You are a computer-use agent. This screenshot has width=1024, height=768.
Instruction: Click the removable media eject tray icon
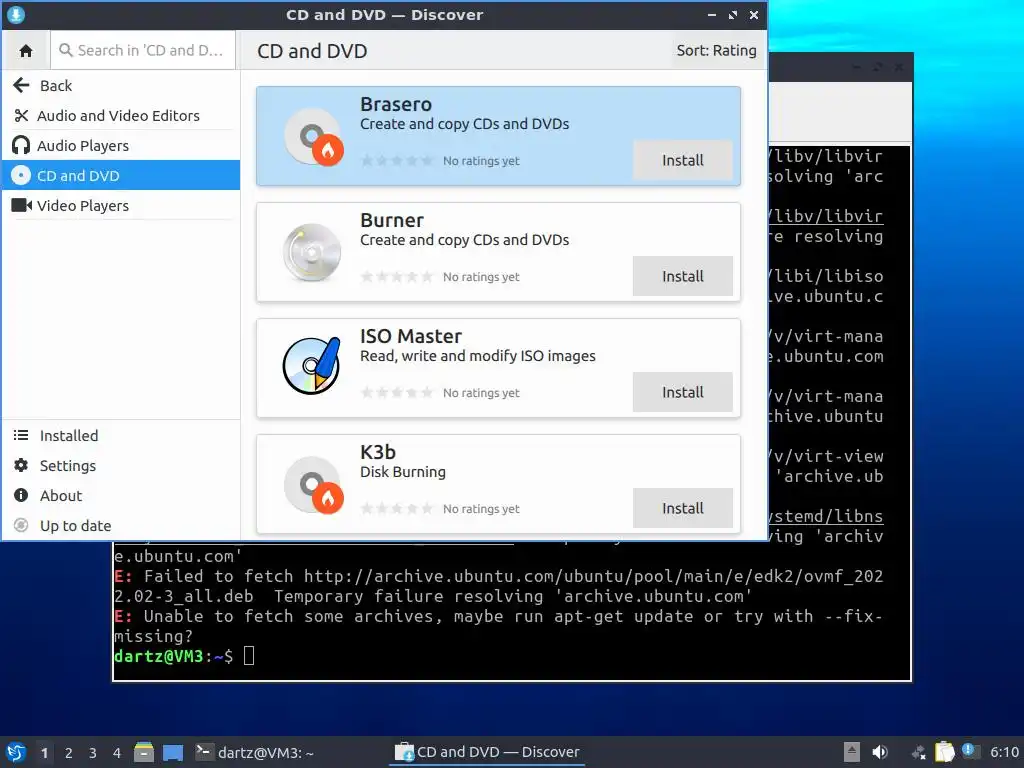click(x=852, y=752)
